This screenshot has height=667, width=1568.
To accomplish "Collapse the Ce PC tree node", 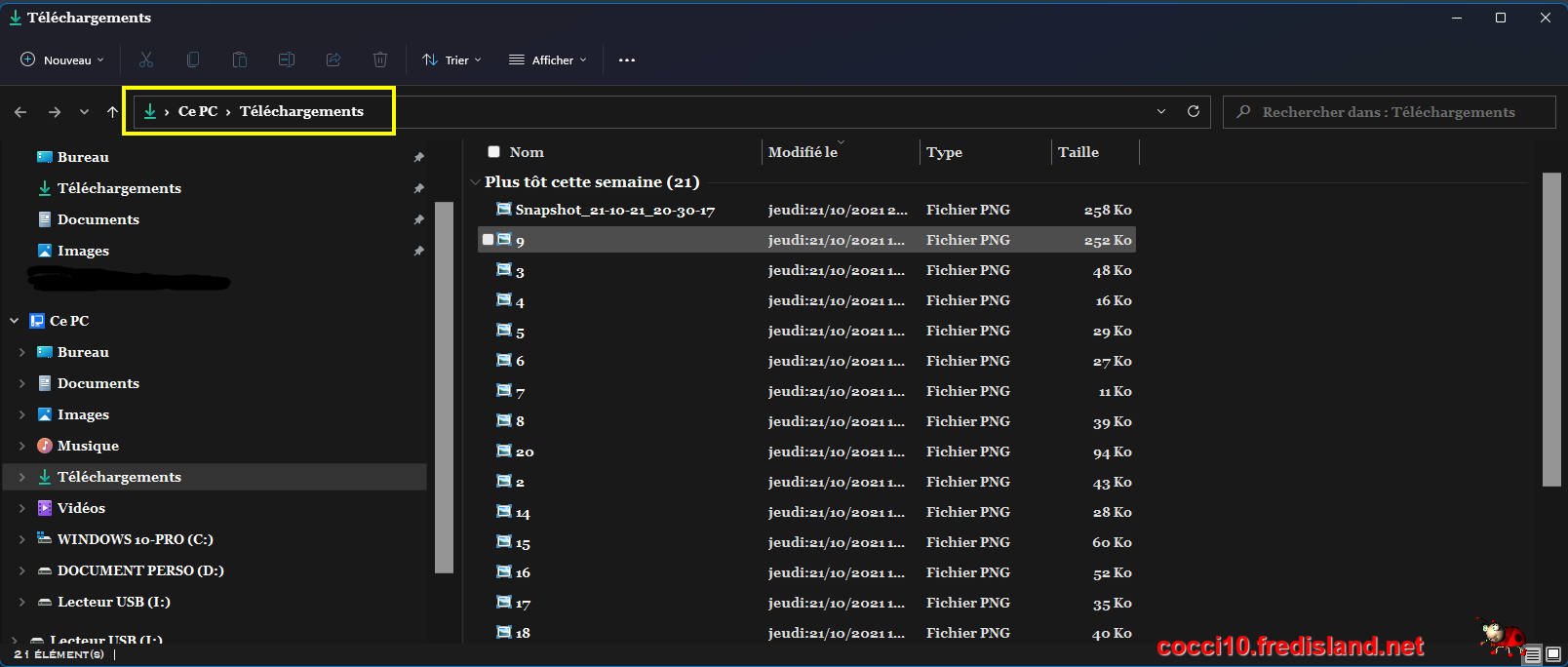I will pos(15,321).
